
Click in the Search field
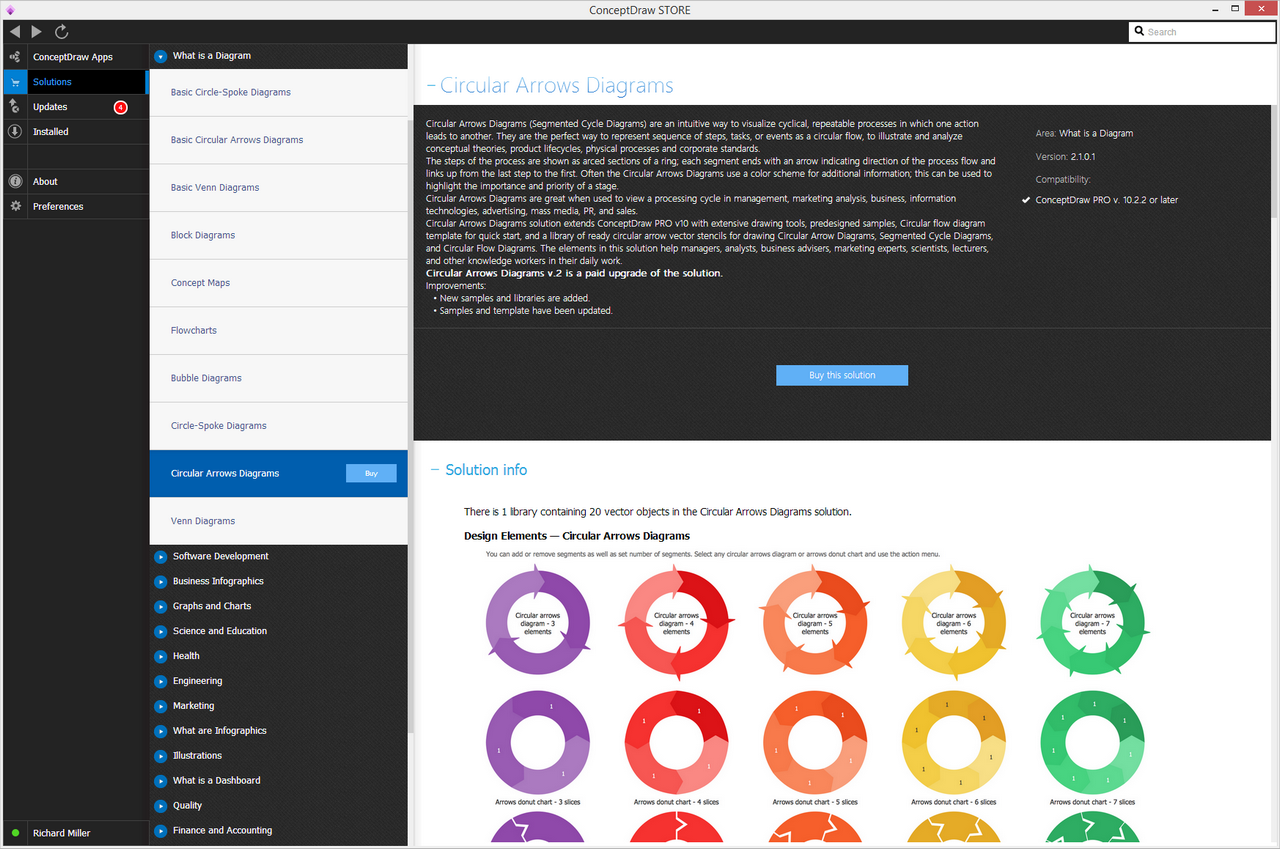(x=1202, y=32)
